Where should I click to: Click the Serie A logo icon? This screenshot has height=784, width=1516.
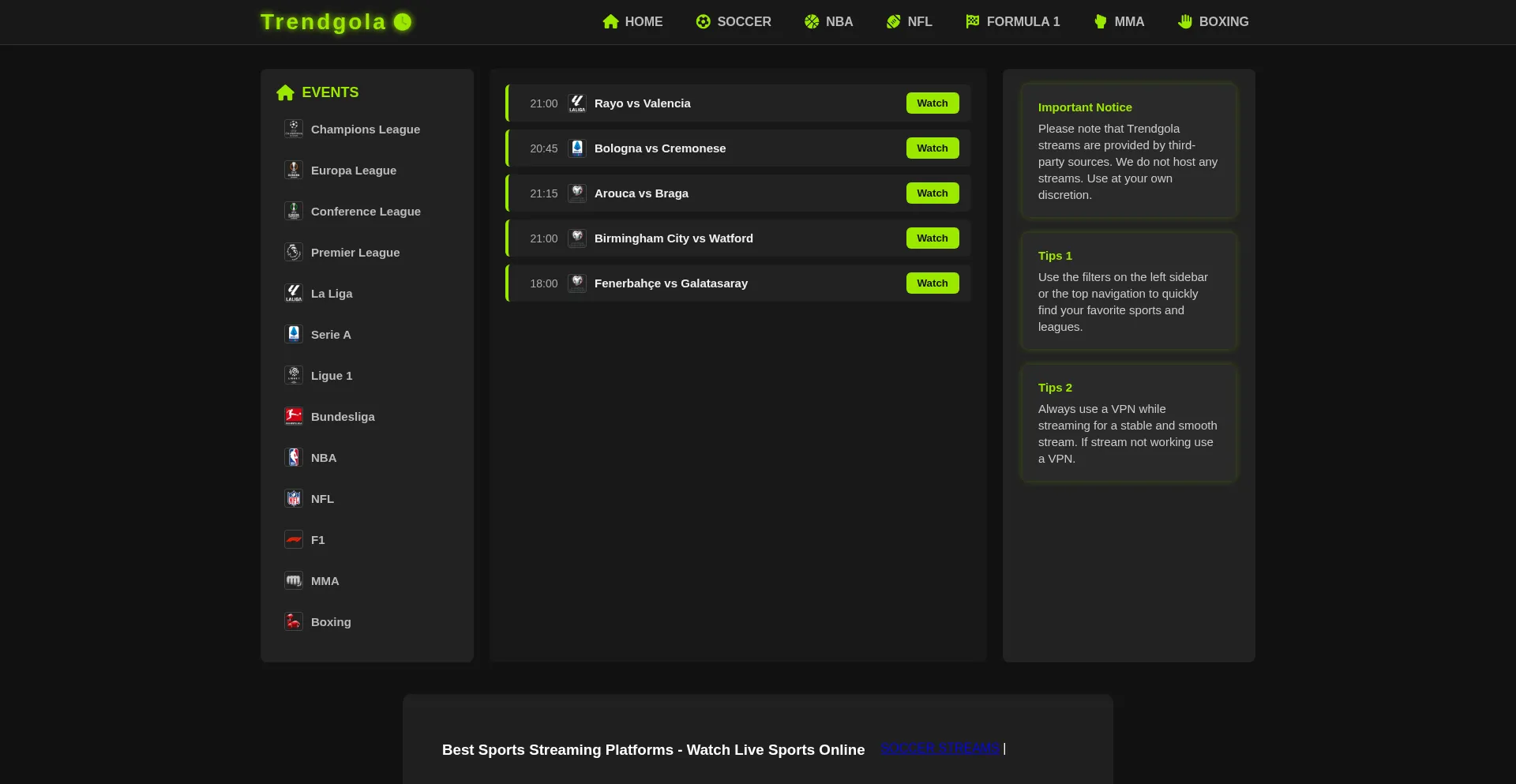pyautogui.click(x=294, y=334)
